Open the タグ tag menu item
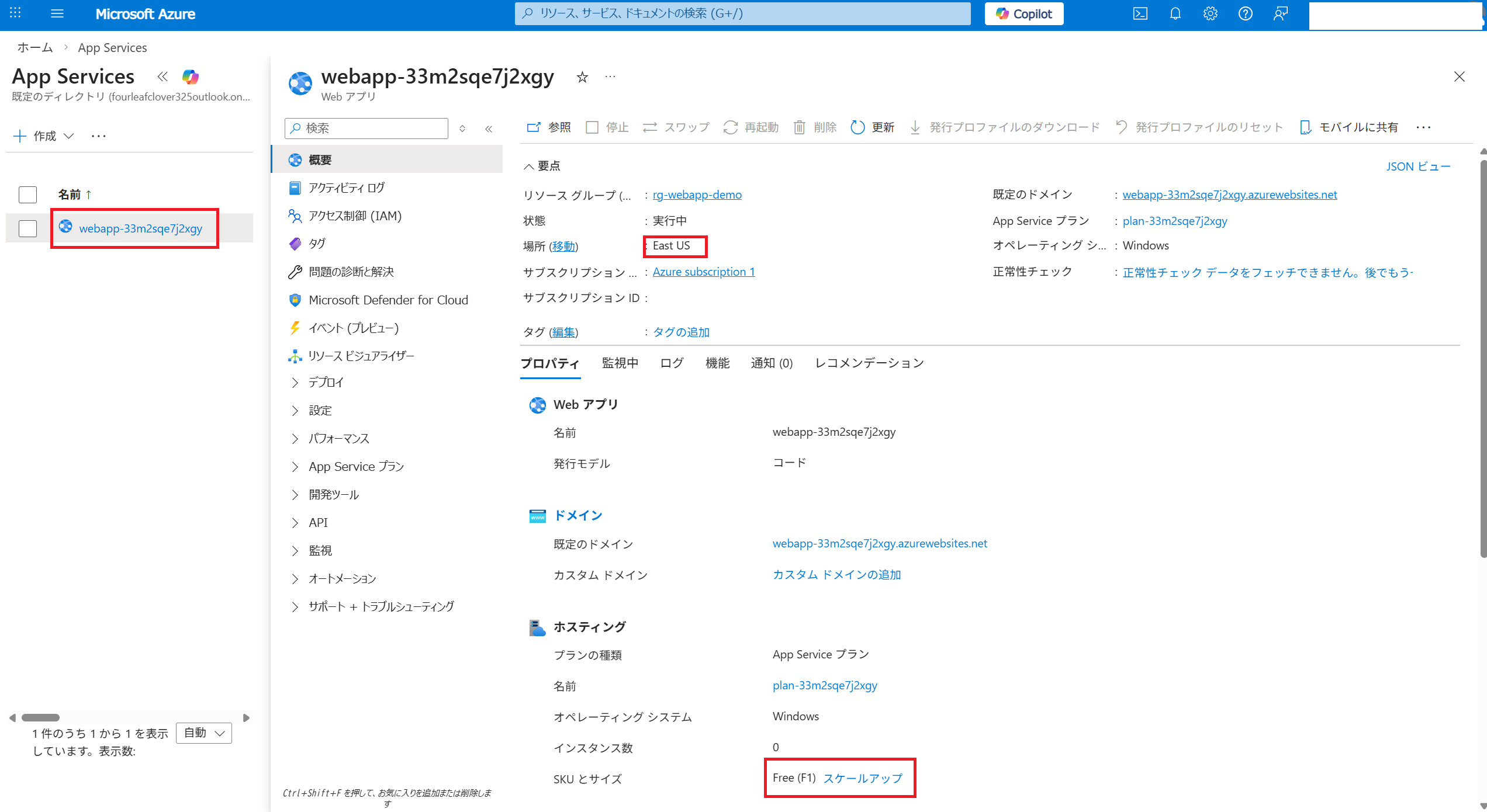The height and width of the screenshot is (812, 1487). coord(317,244)
